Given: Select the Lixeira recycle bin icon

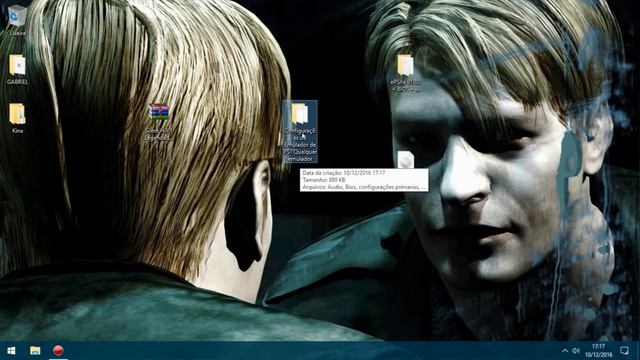Looking at the screenshot, I should pos(17,20).
